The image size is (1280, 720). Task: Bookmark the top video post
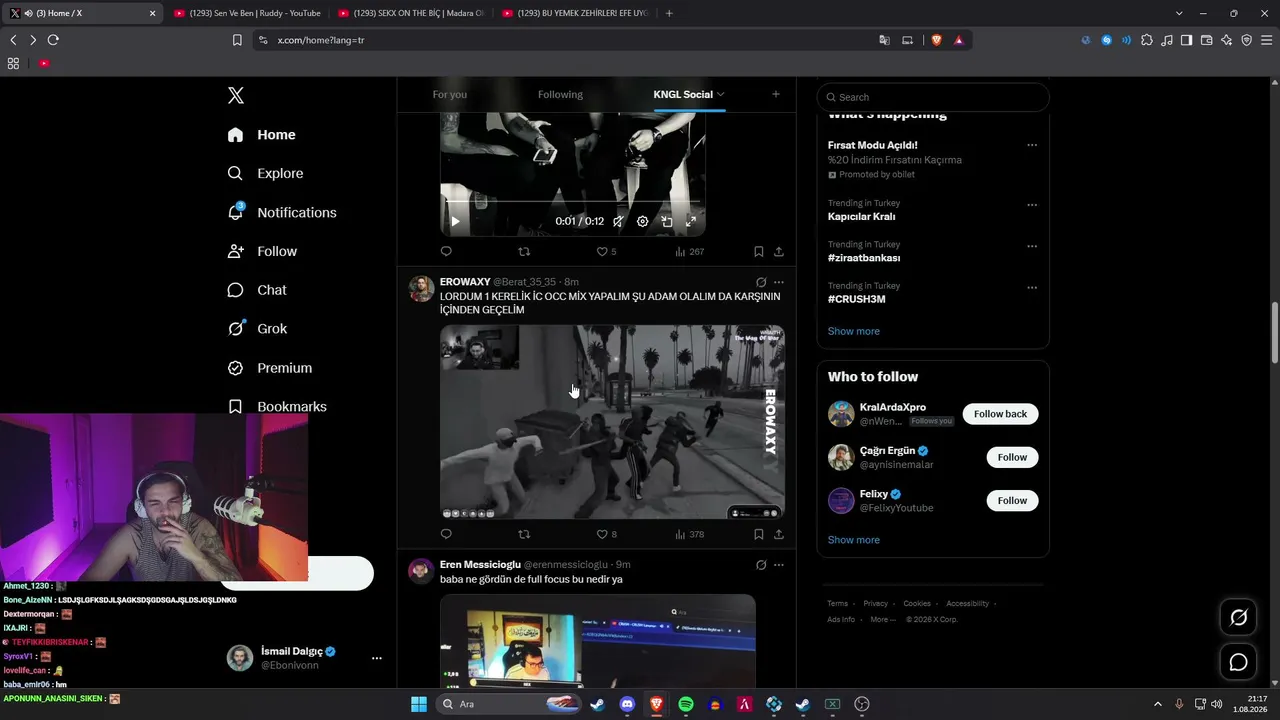[759, 251]
